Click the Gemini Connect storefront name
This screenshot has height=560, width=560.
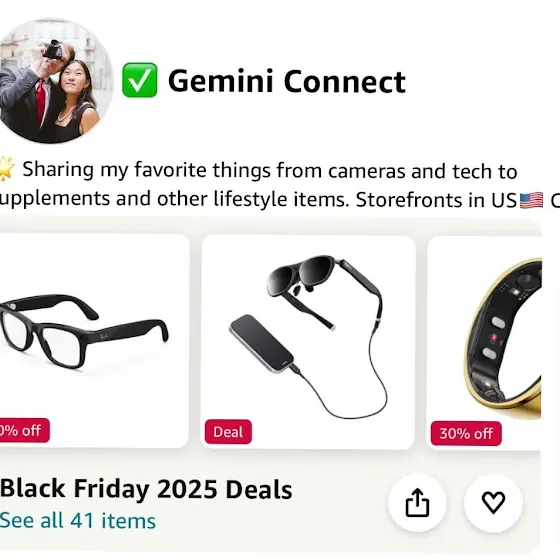pos(287,81)
